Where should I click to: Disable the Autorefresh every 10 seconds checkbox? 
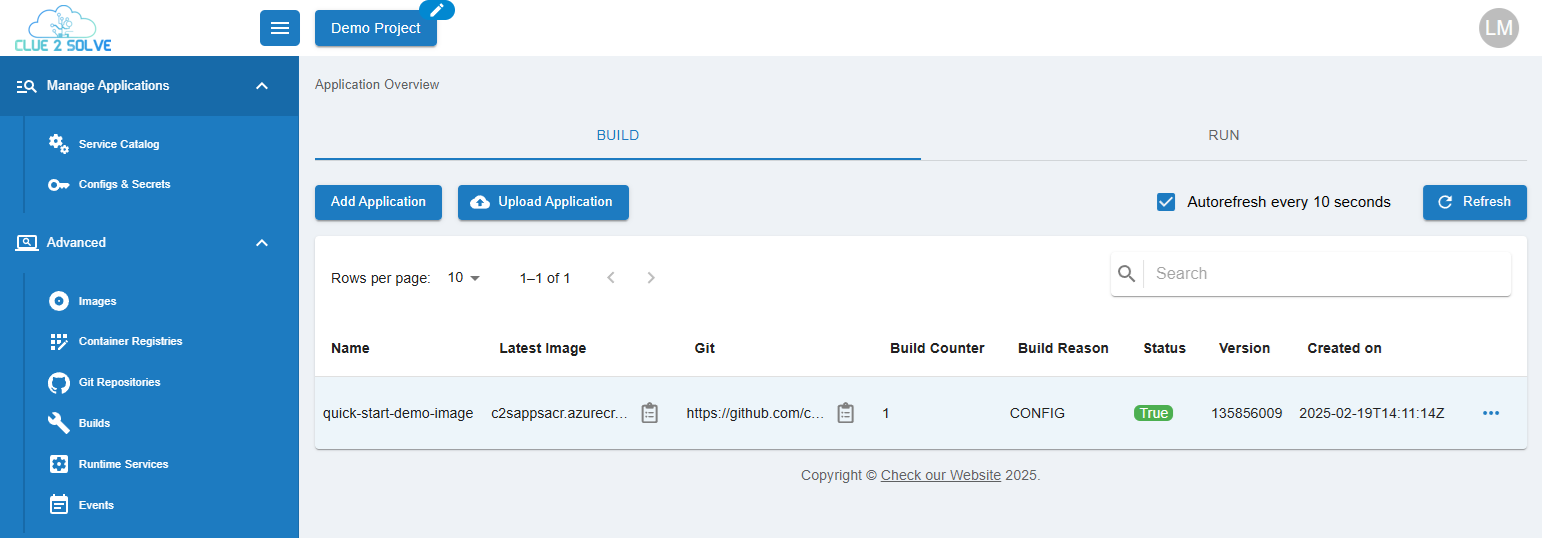(x=1166, y=202)
